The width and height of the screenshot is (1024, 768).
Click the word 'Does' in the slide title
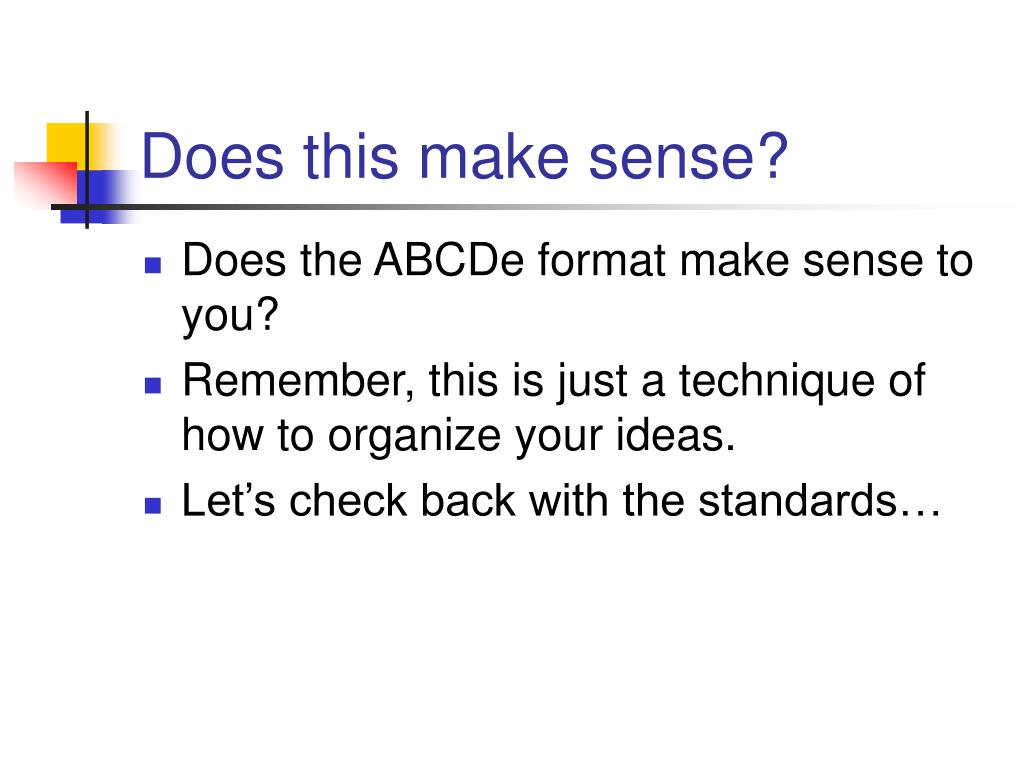[213, 157]
